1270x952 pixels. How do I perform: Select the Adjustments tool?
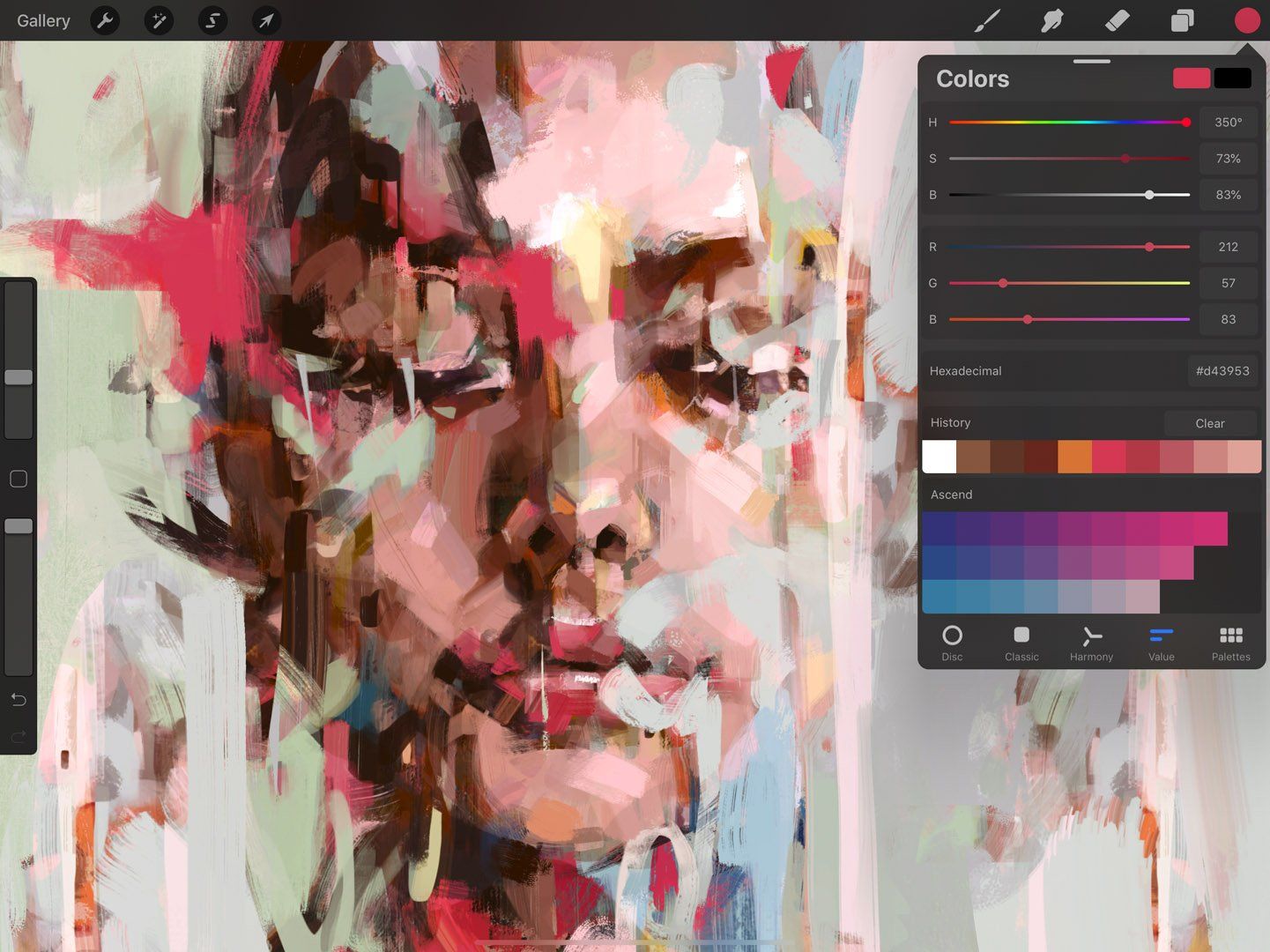pos(159,20)
